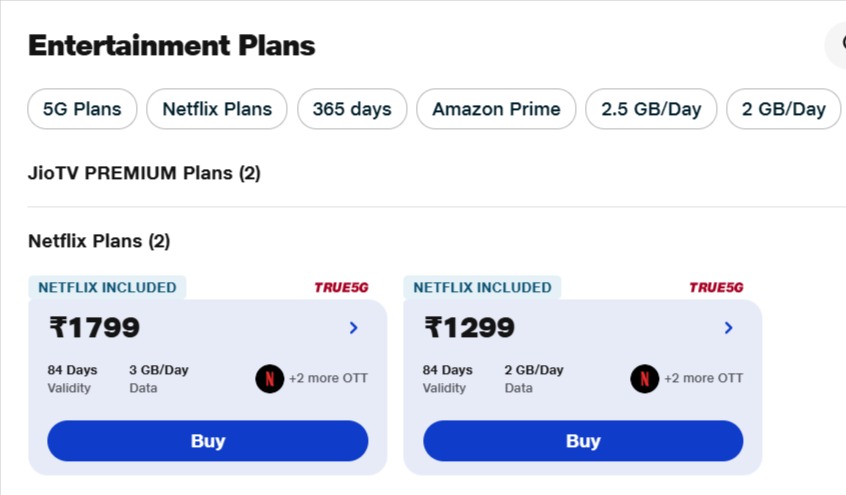The width and height of the screenshot is (846, 495).
Task: Click the True5G logo above the ₹1299 plan
Action: (x=716, y=288)
